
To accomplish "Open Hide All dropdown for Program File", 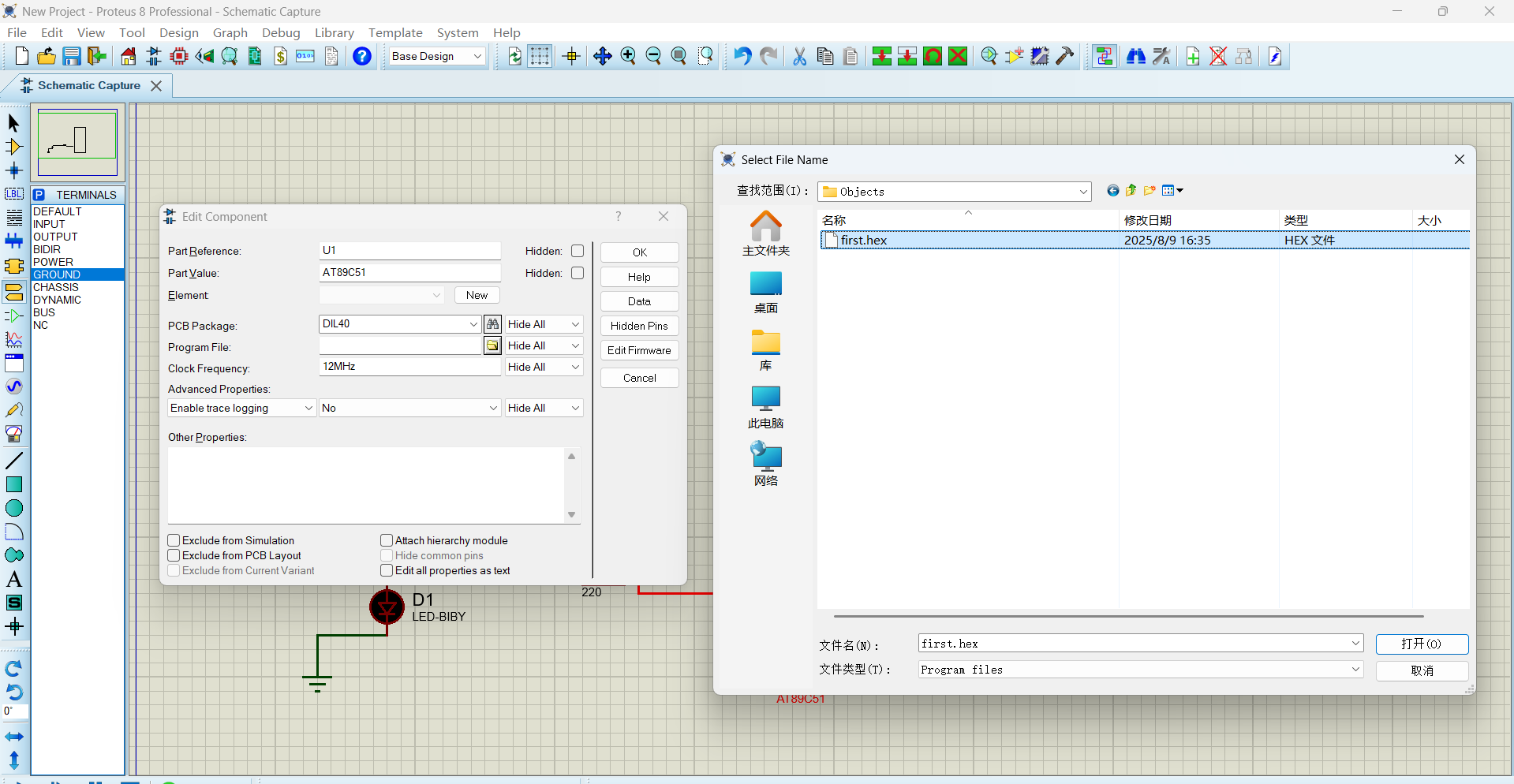I will 544,345.
